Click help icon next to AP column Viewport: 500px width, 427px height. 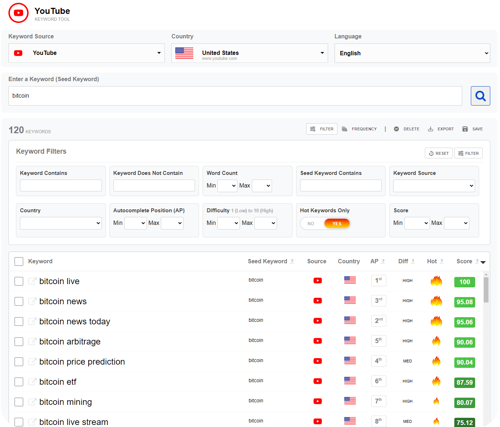pos(383,261)
